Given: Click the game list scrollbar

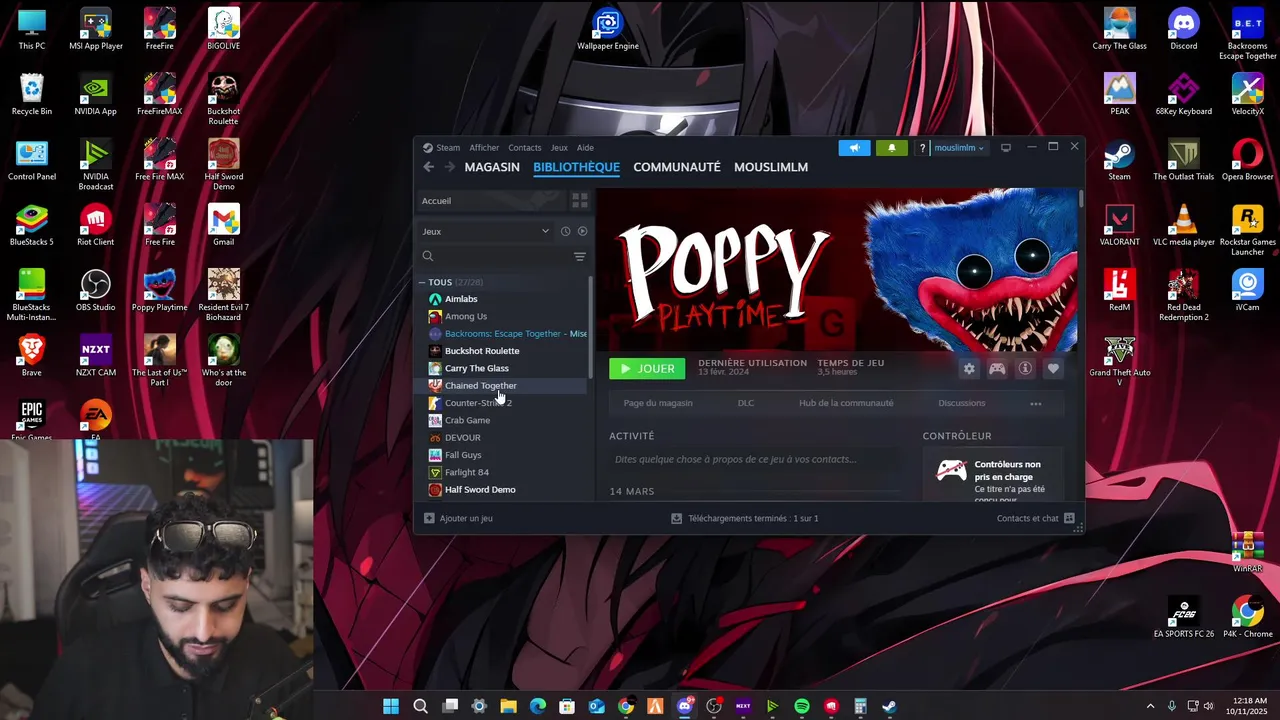Looking at the screenshot, I should (591, 328).
